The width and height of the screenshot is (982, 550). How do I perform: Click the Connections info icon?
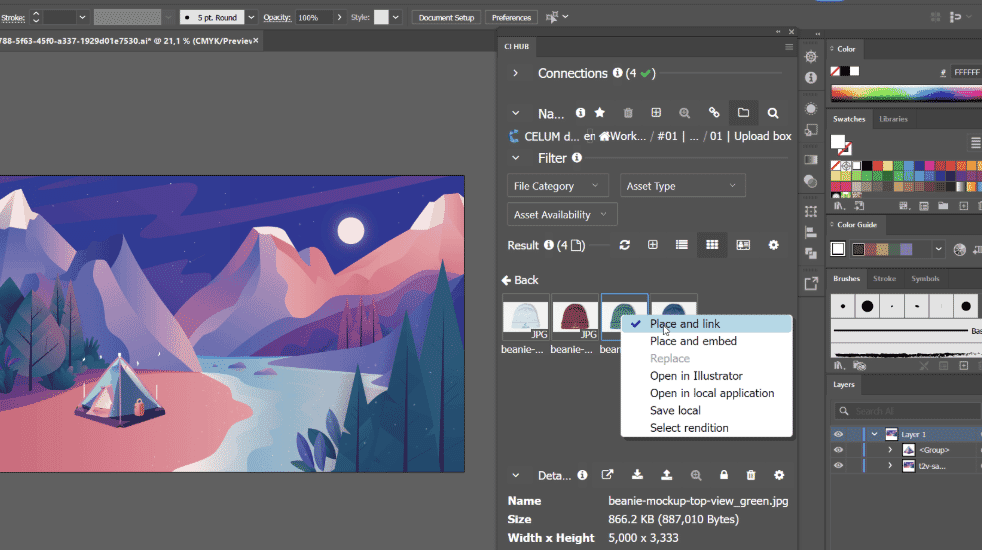(618, 73)
